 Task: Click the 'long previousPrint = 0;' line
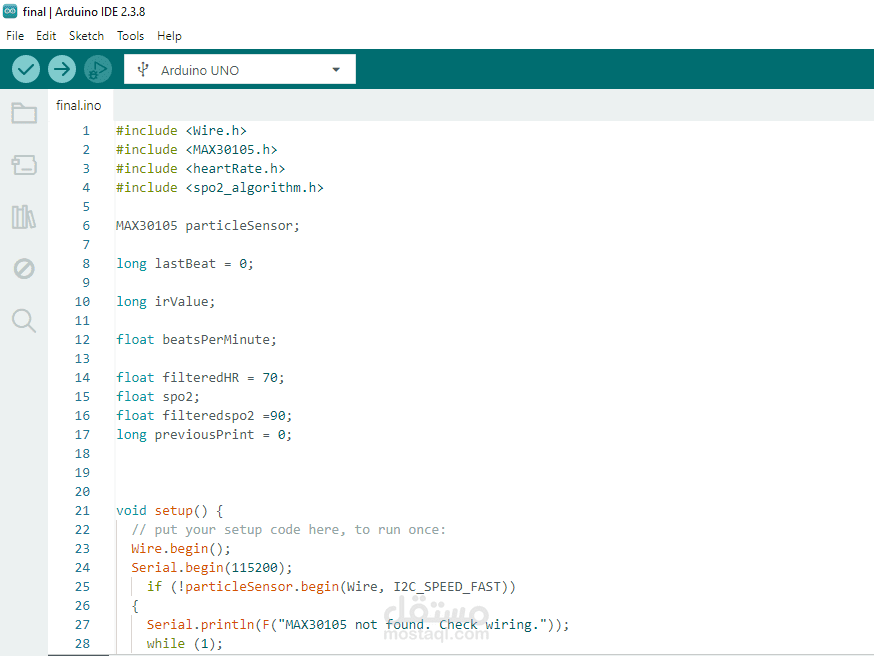pos(204,434)
